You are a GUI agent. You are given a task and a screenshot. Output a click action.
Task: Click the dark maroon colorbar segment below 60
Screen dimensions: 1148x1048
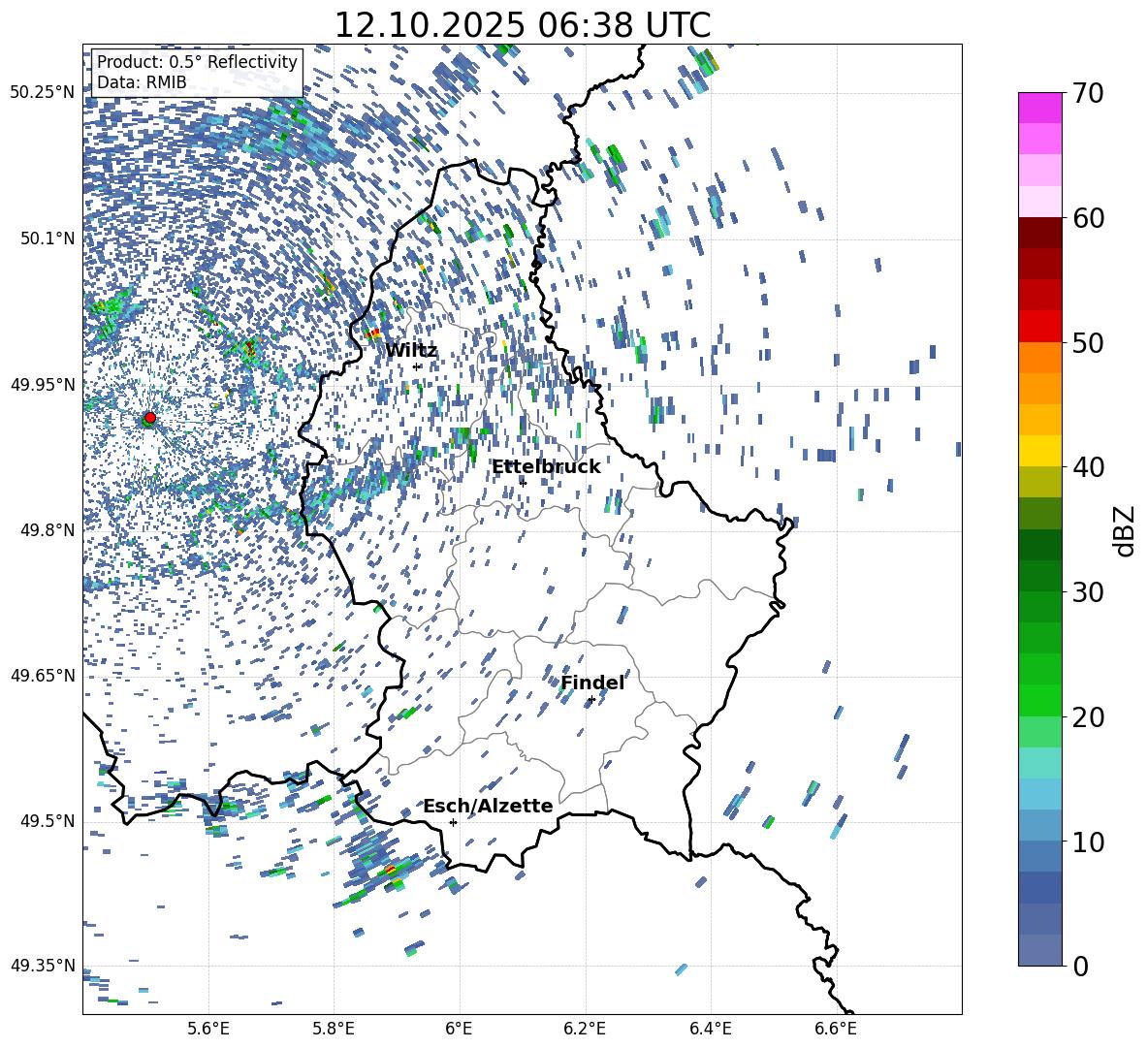click(1039, 233)
